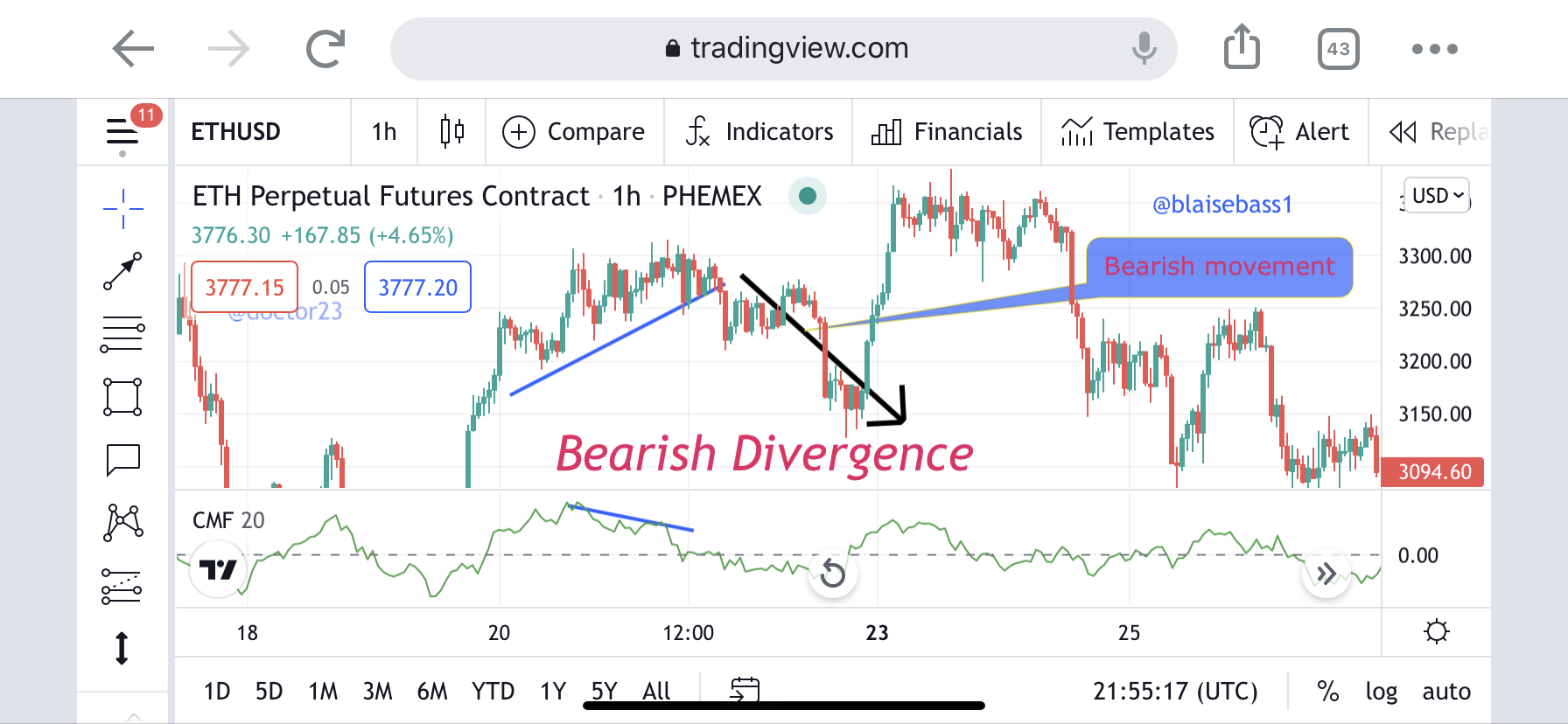Open the hamburger menu with notifications badge
Screen dimensions: 1568x724
122,131
